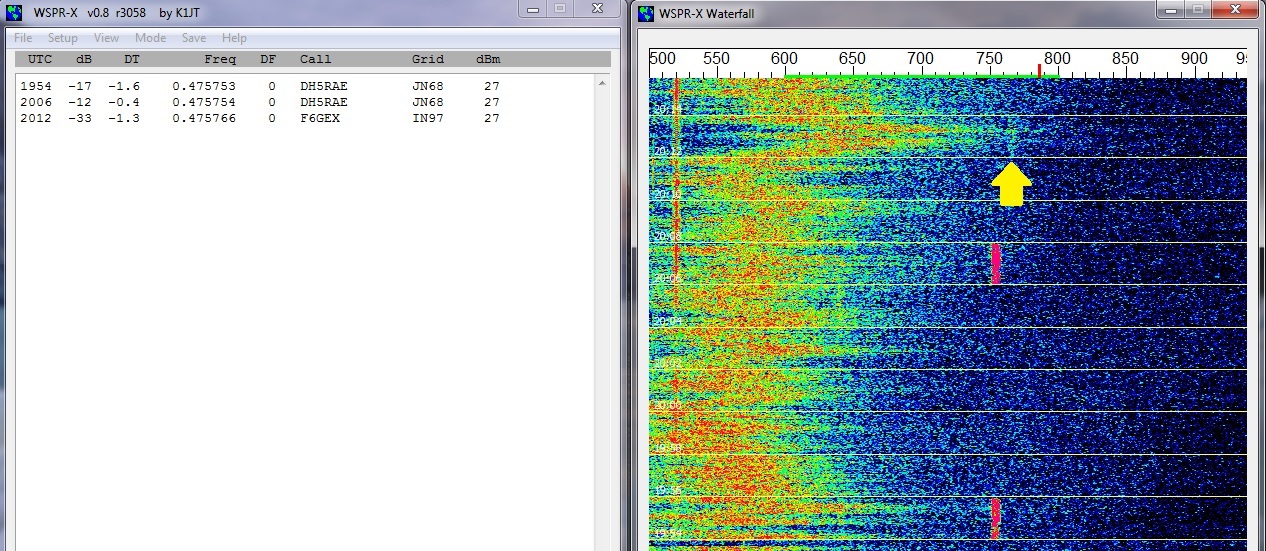Screen dimensions: 1266x551
Task: Close the WSPR-X main window
Action: pyautogui.click(x=595, y=9)
